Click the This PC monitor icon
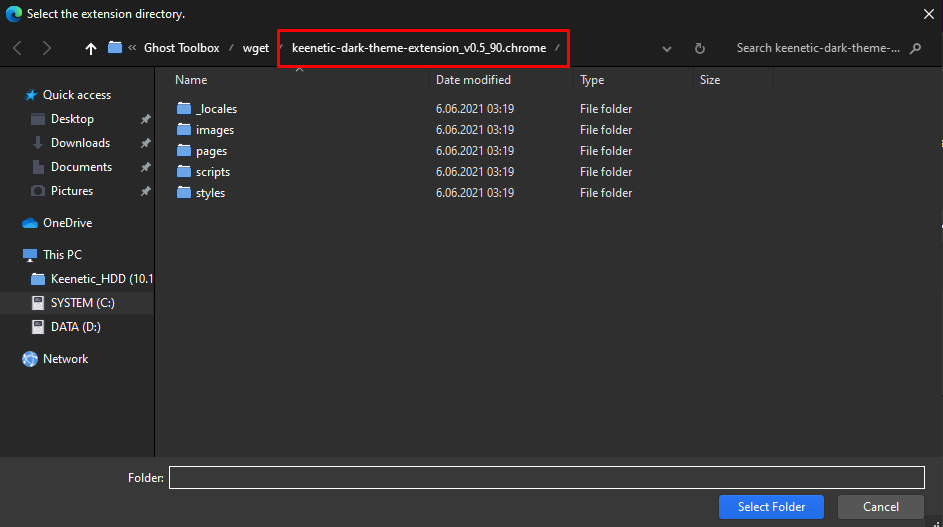The image size is (943, 527). (29, 255)
